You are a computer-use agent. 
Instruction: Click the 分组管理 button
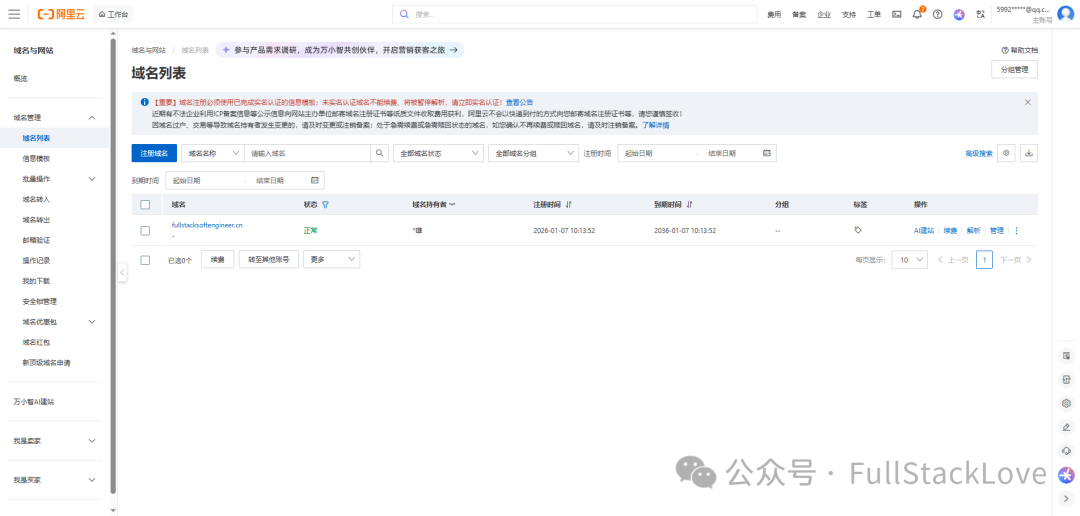1014,70
